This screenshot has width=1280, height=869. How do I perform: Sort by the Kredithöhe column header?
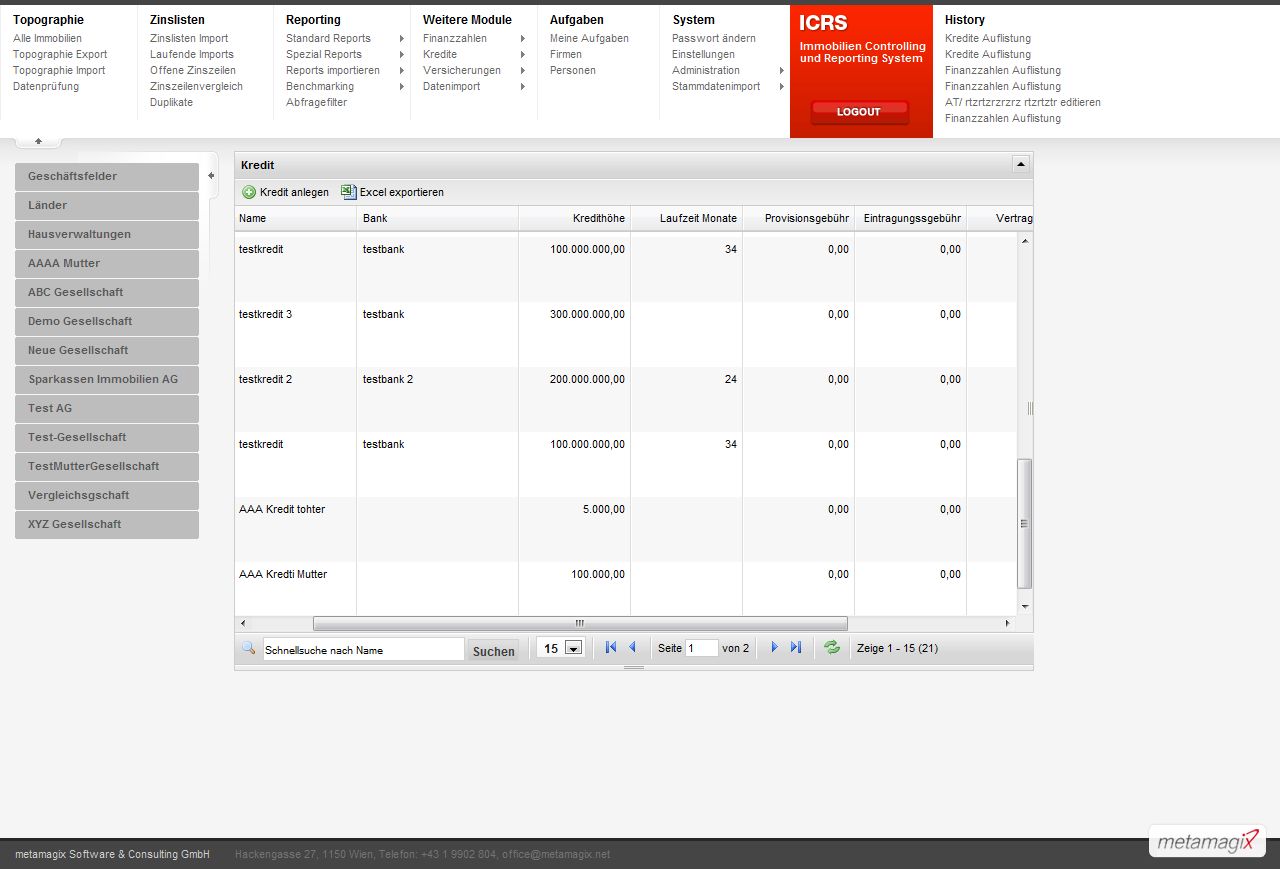click(575, 218)
